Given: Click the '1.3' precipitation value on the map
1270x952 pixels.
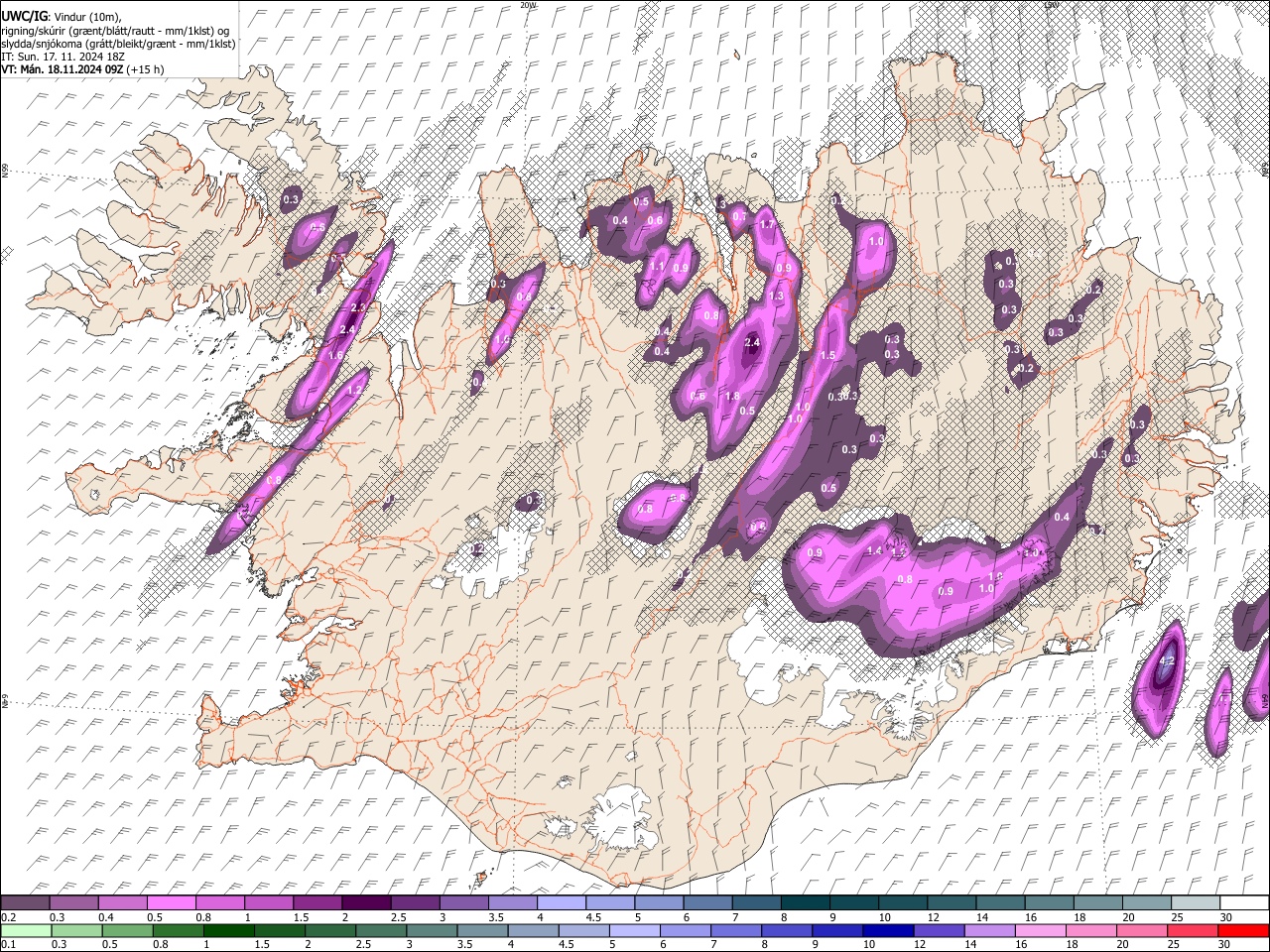Looking at the screenshot, I should (x=776, y=297).
